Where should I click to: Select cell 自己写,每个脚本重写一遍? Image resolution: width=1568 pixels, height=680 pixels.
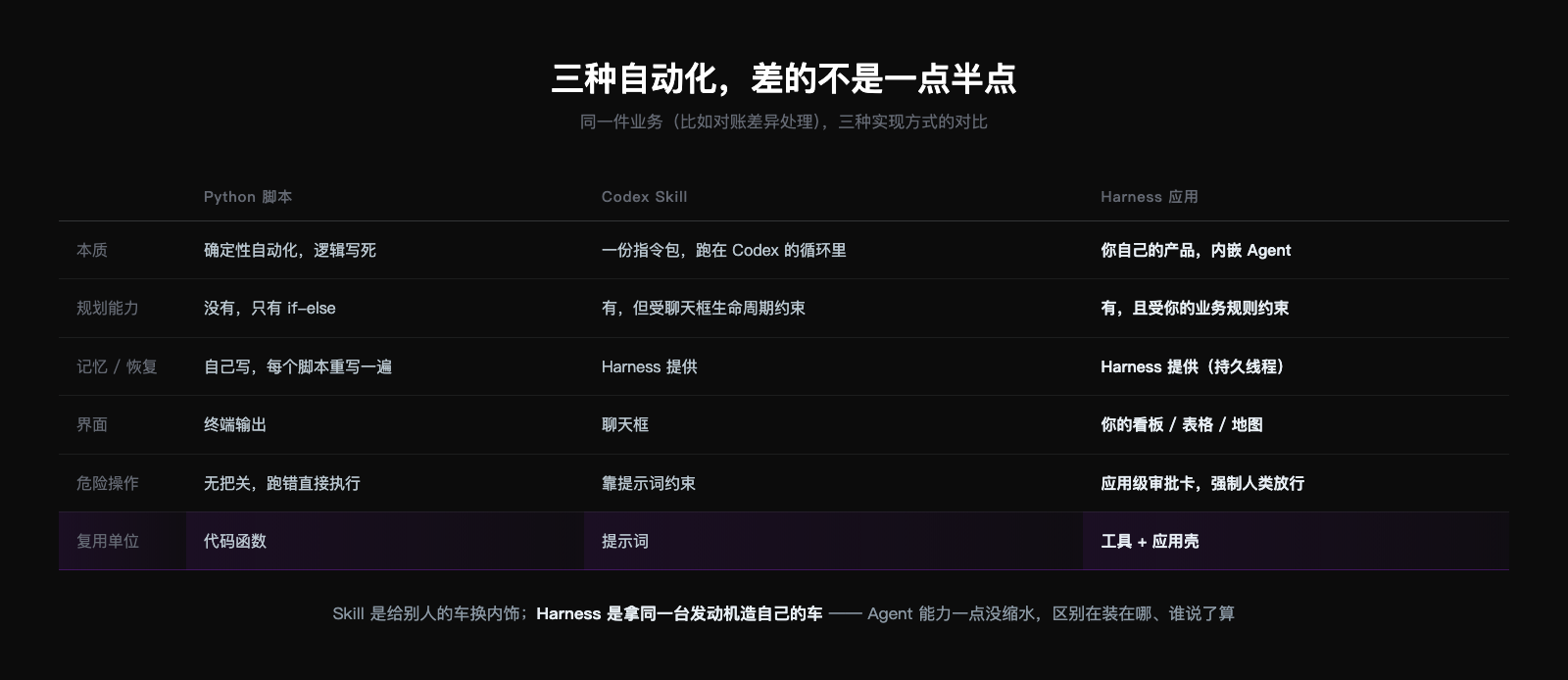pos(298,366)
